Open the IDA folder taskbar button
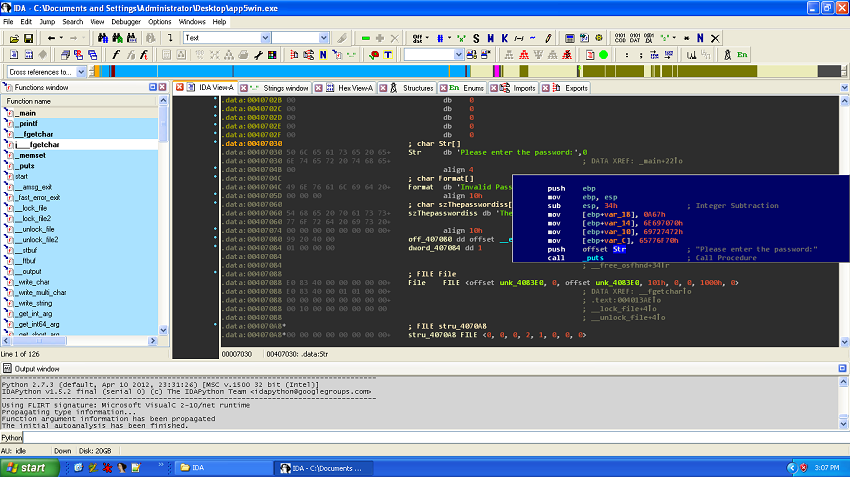 pos(224,468)
